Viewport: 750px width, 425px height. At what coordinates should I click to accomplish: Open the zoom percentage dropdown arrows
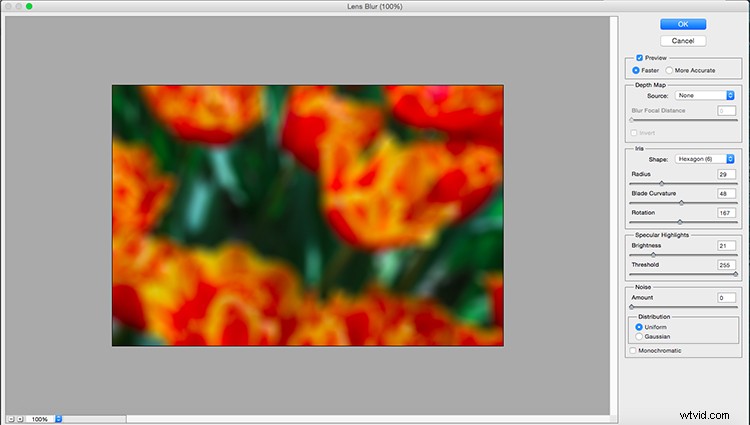(58, 419)
